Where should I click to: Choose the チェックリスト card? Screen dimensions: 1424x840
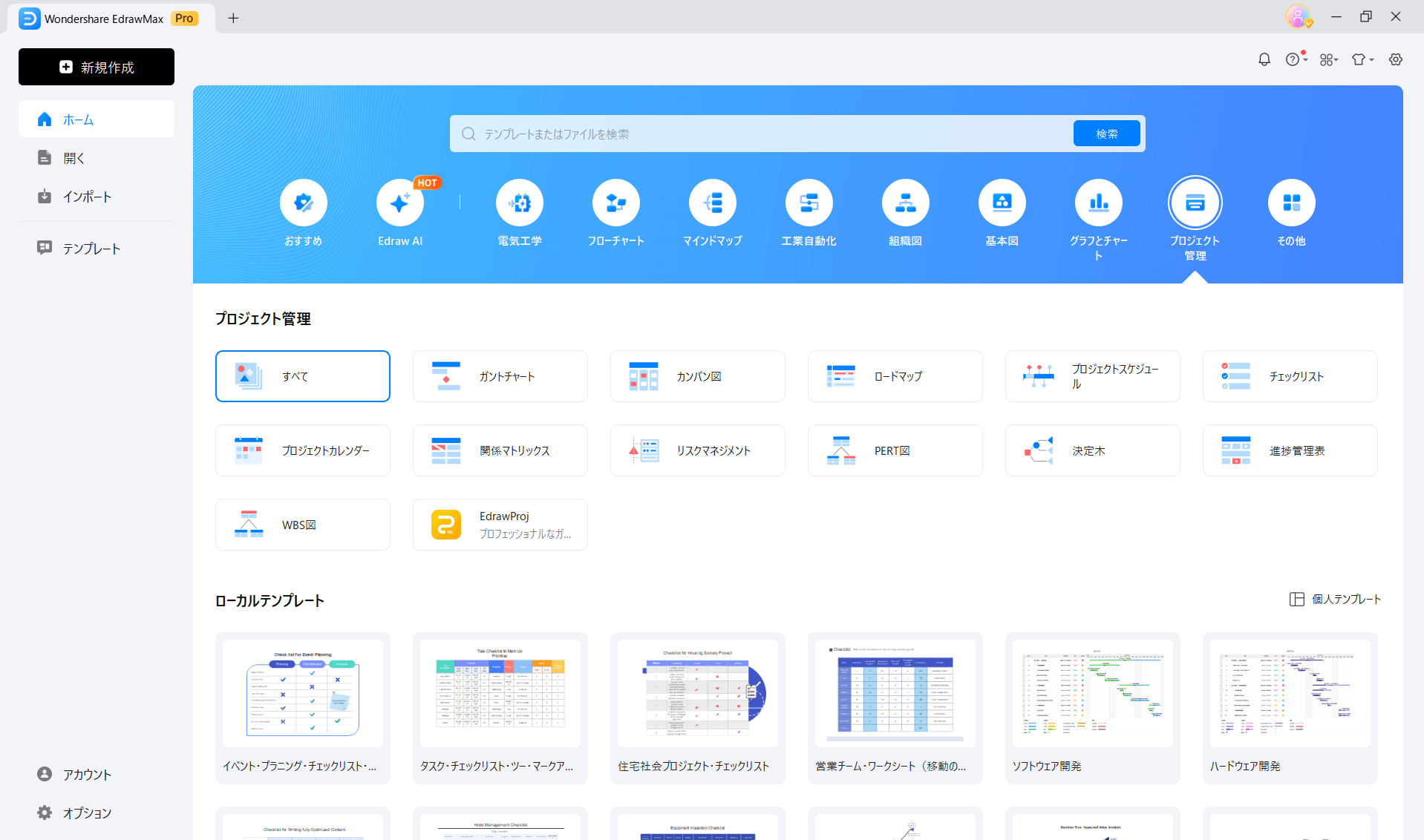point(1290,376)
